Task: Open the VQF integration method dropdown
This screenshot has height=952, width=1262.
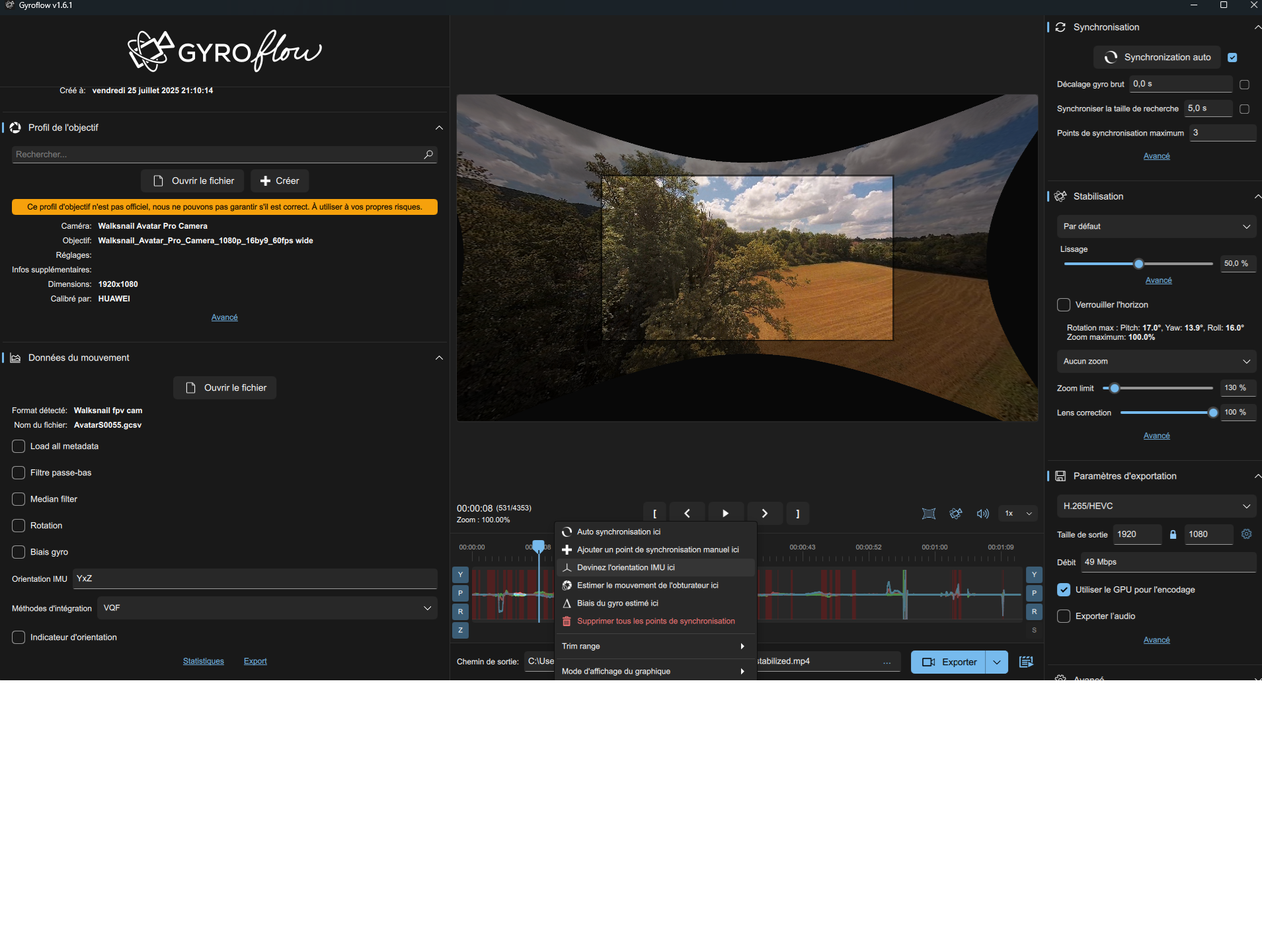Action: click(x=267, y=608)
